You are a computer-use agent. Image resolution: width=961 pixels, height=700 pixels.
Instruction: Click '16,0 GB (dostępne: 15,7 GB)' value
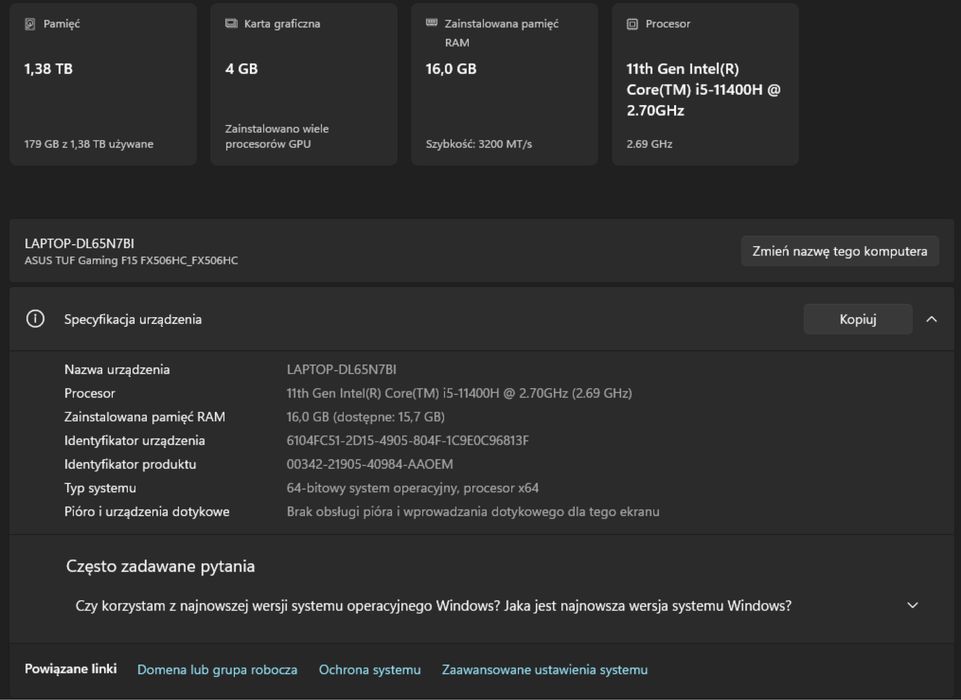click(365, 417)
